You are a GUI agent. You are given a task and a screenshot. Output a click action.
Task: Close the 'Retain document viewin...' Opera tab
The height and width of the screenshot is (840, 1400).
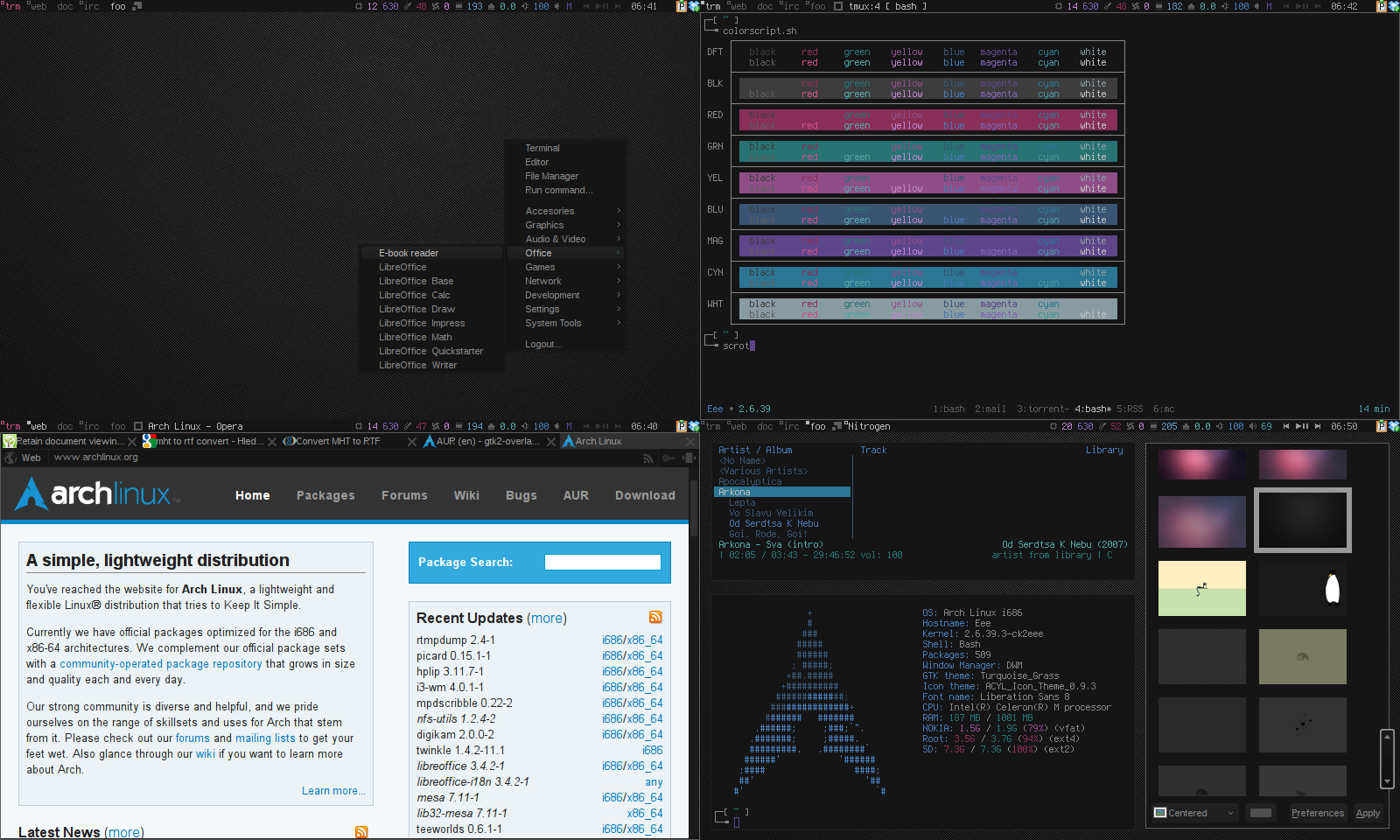click(132, 442)
